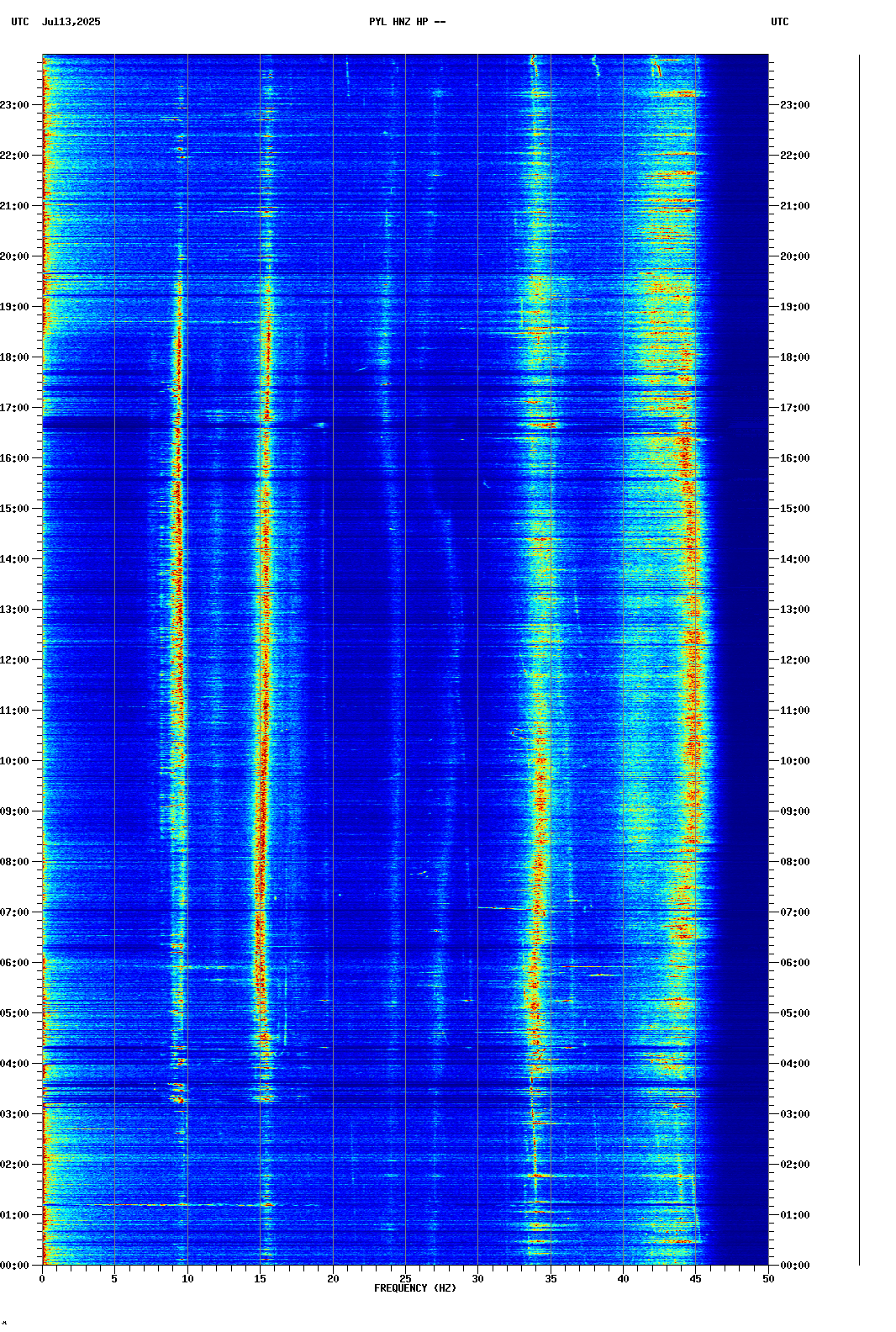Click the right-axis 23:00 time label

click(795, 105)
